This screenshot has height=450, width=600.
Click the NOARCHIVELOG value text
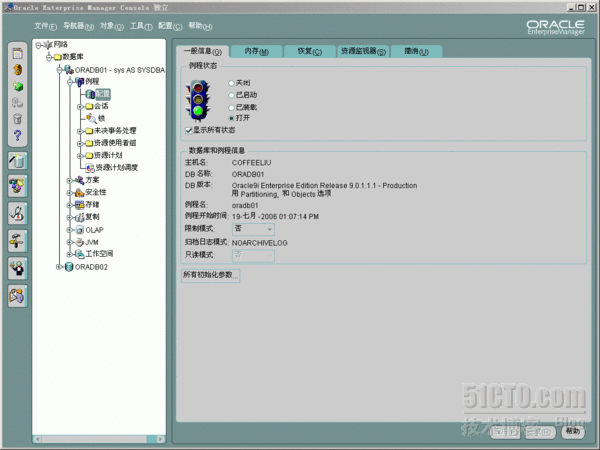click(x=259, y=243)
